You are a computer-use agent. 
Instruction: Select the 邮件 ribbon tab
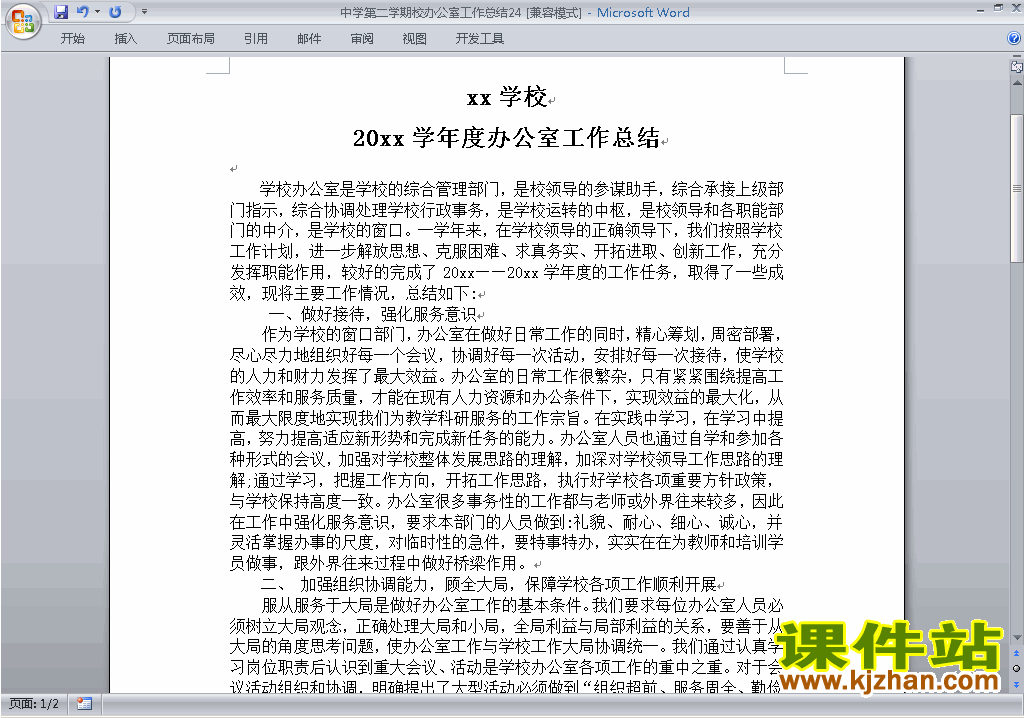(309, 39)
